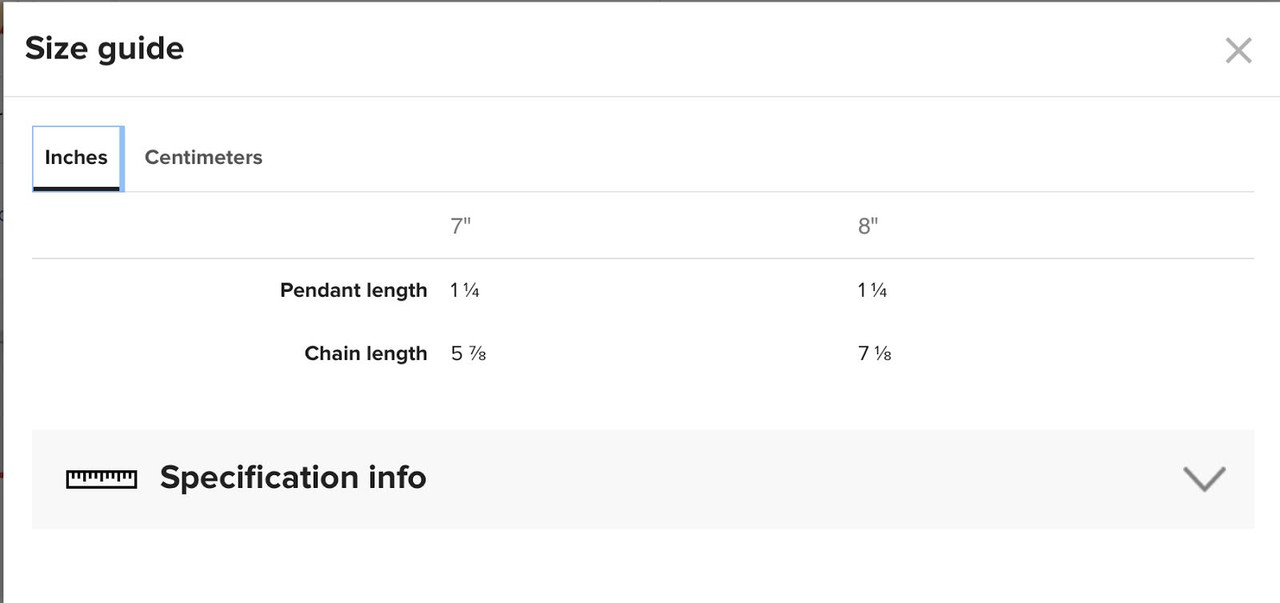The height and width of the screenshot is (603, 1280).
Task: Expand Specification info using the chevron arrow
Action: (1204, 479)
